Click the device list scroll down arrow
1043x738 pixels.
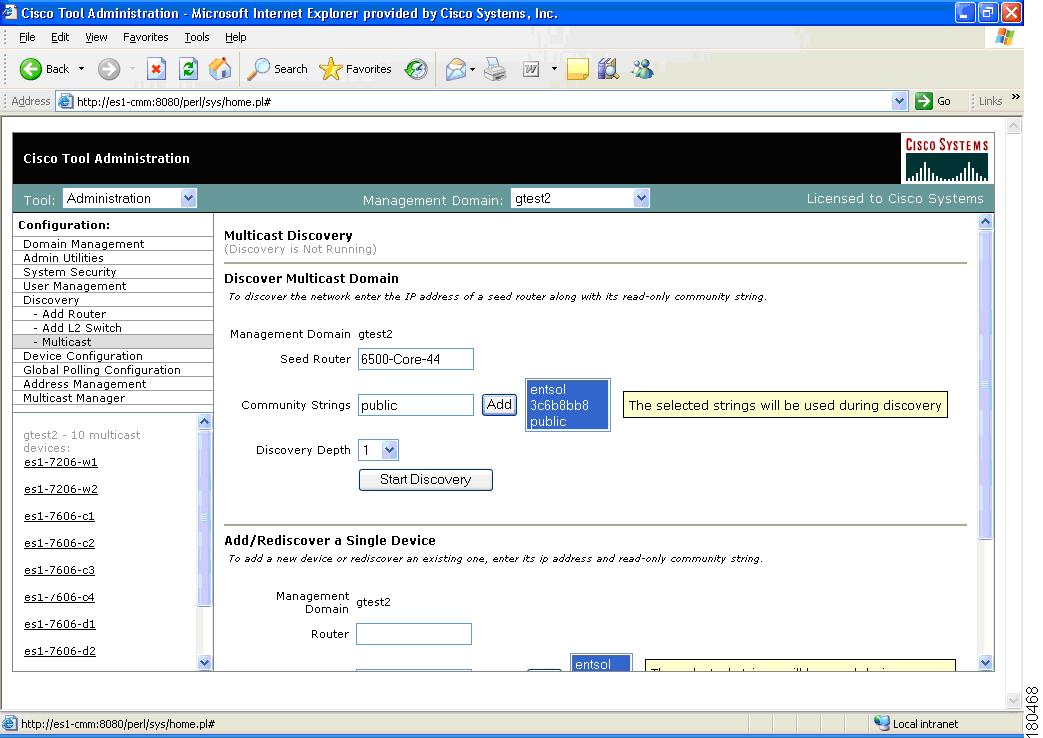[204, 662]
